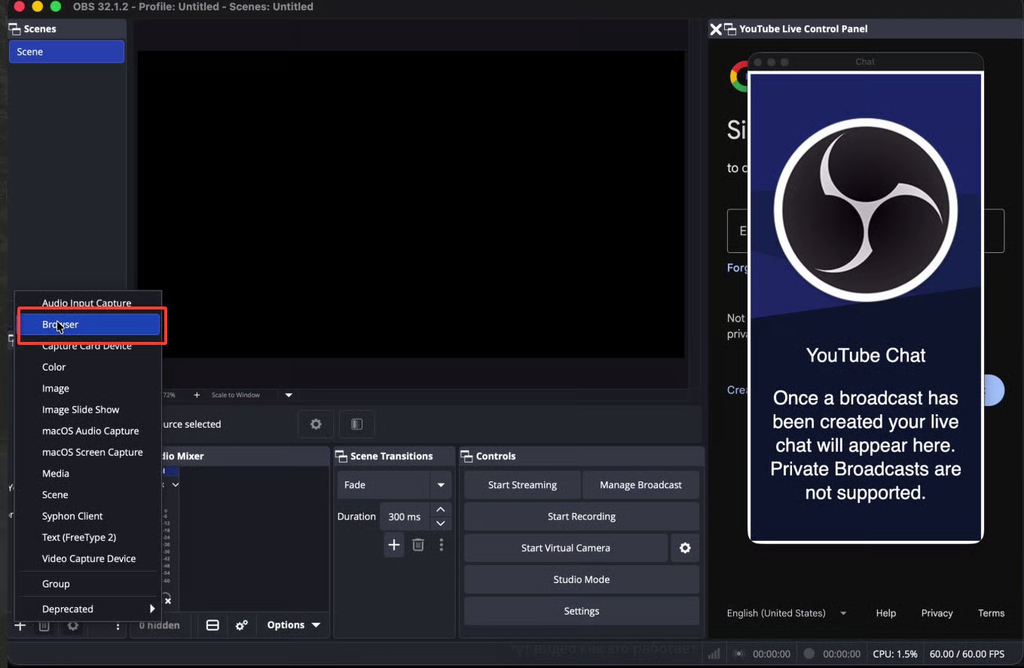Click the Controls panel dock icon
Screen dimensions: 1024x668
coord(466,456)
